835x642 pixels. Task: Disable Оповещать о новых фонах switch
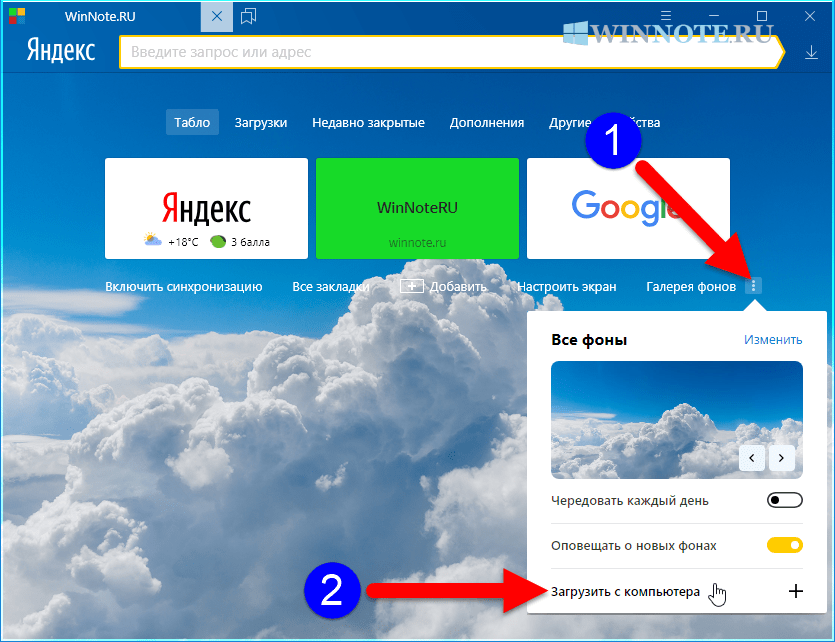pos(784,546)
